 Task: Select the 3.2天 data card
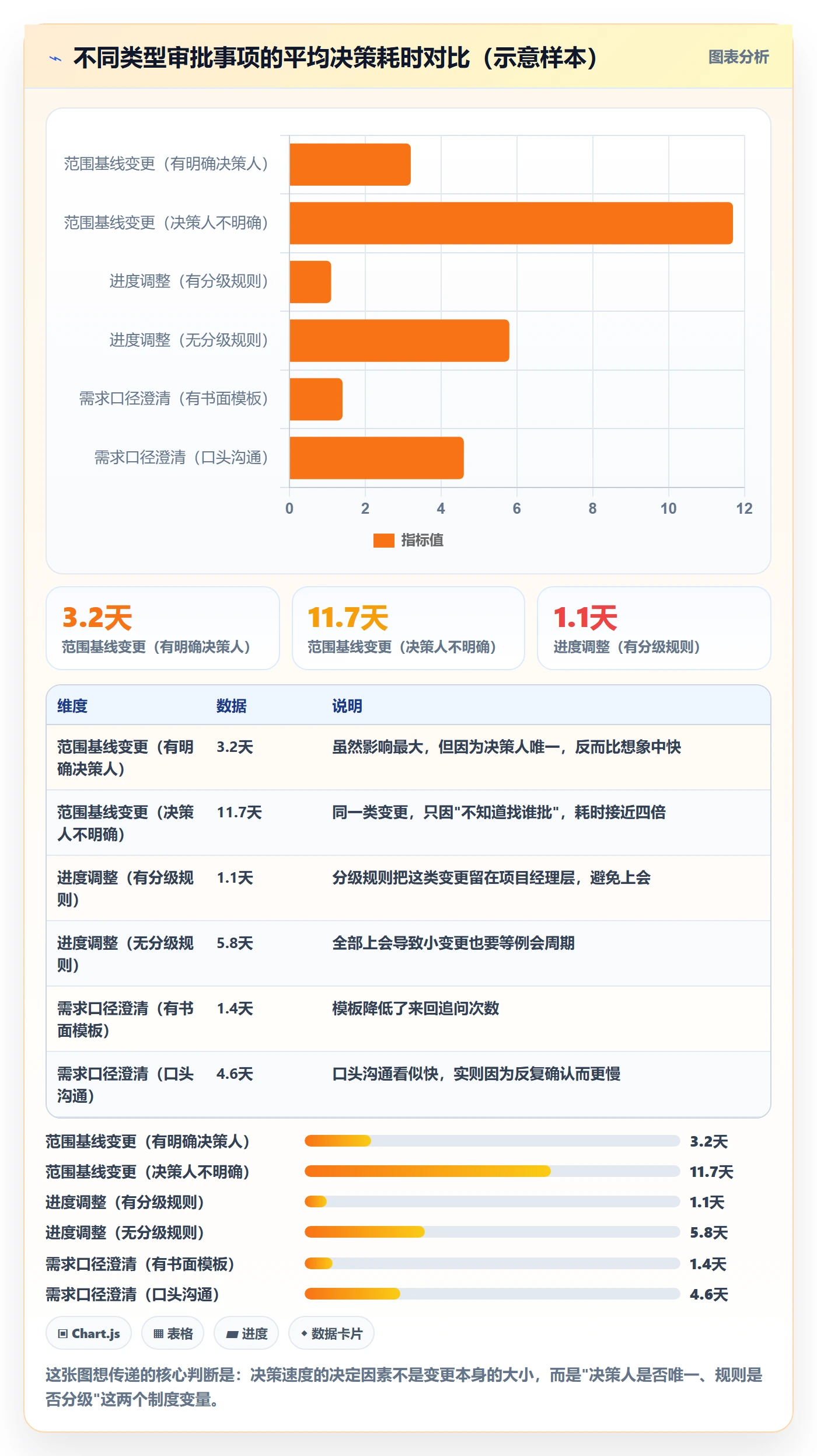coord(163,628)
